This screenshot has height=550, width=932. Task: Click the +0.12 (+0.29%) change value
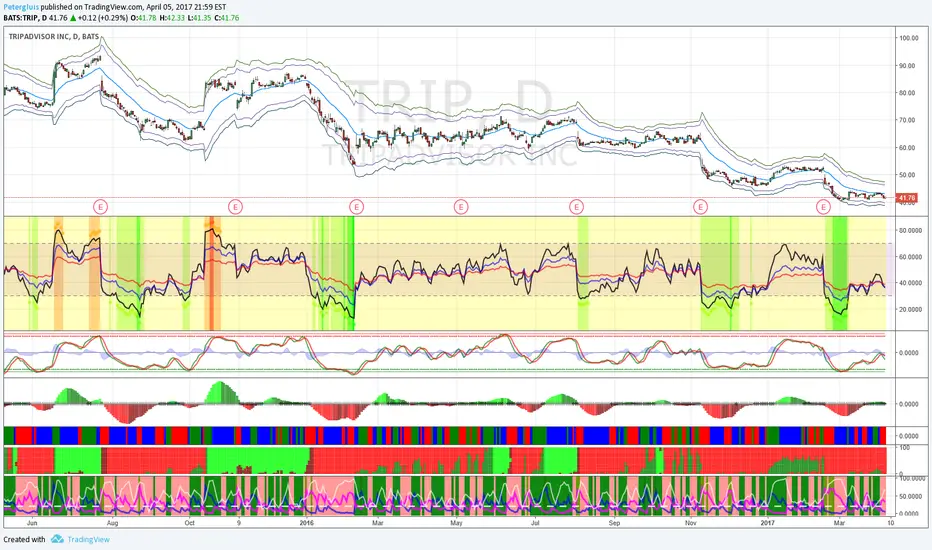(x=102, y=18)
